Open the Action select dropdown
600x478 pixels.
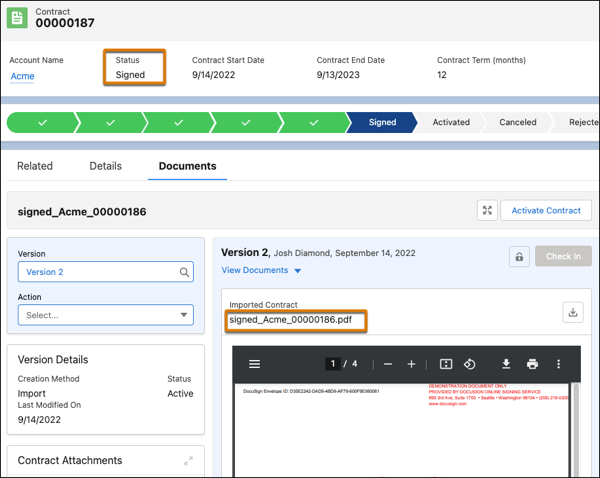click(105, 315)
